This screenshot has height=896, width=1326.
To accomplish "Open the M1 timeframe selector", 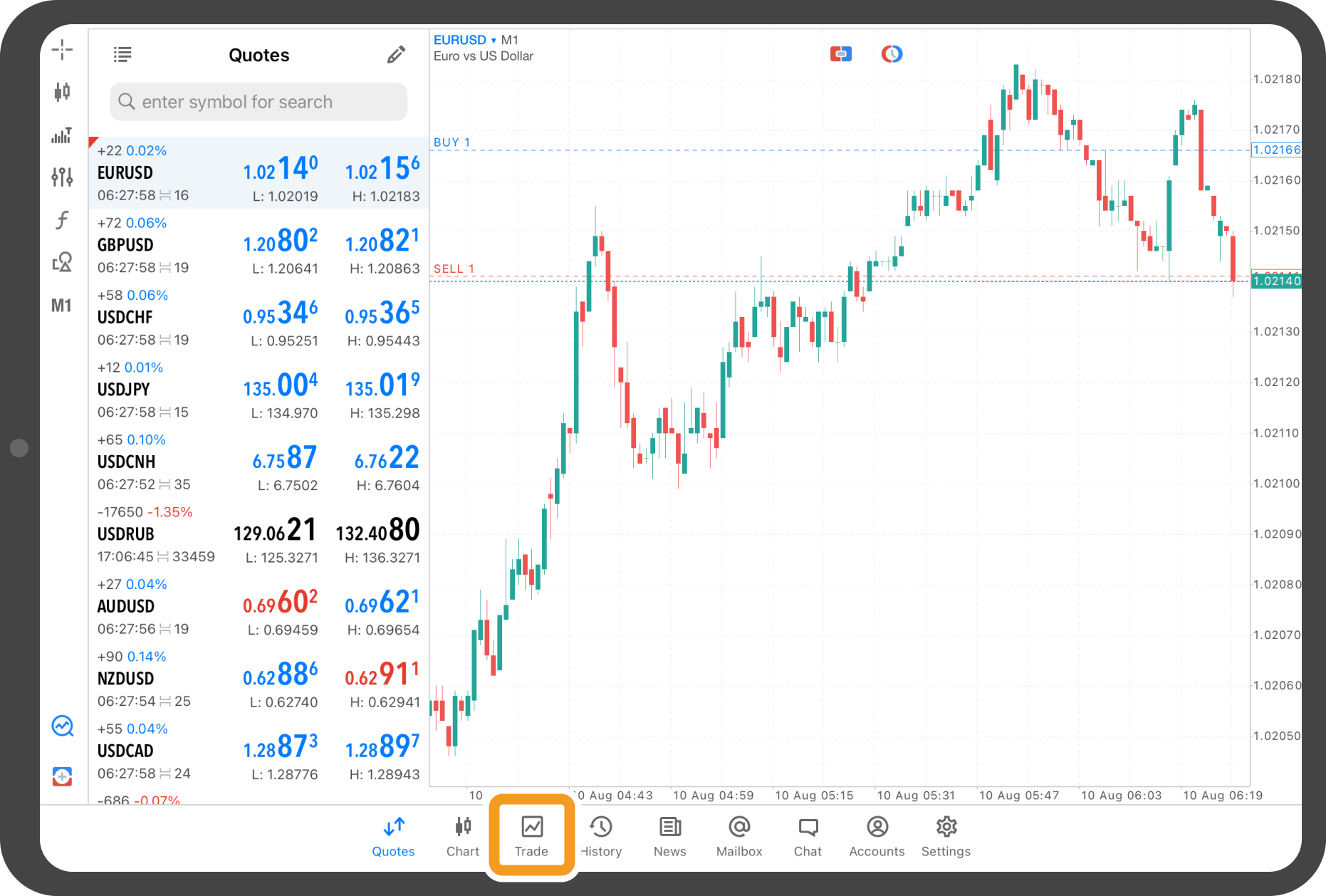I will 61,306.
